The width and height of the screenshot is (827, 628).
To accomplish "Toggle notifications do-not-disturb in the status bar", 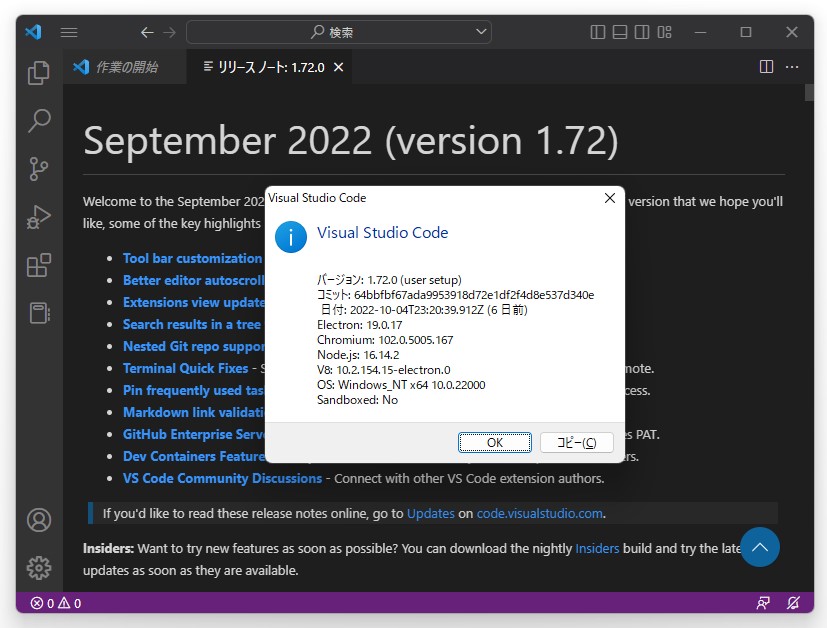I will point(793,603).
